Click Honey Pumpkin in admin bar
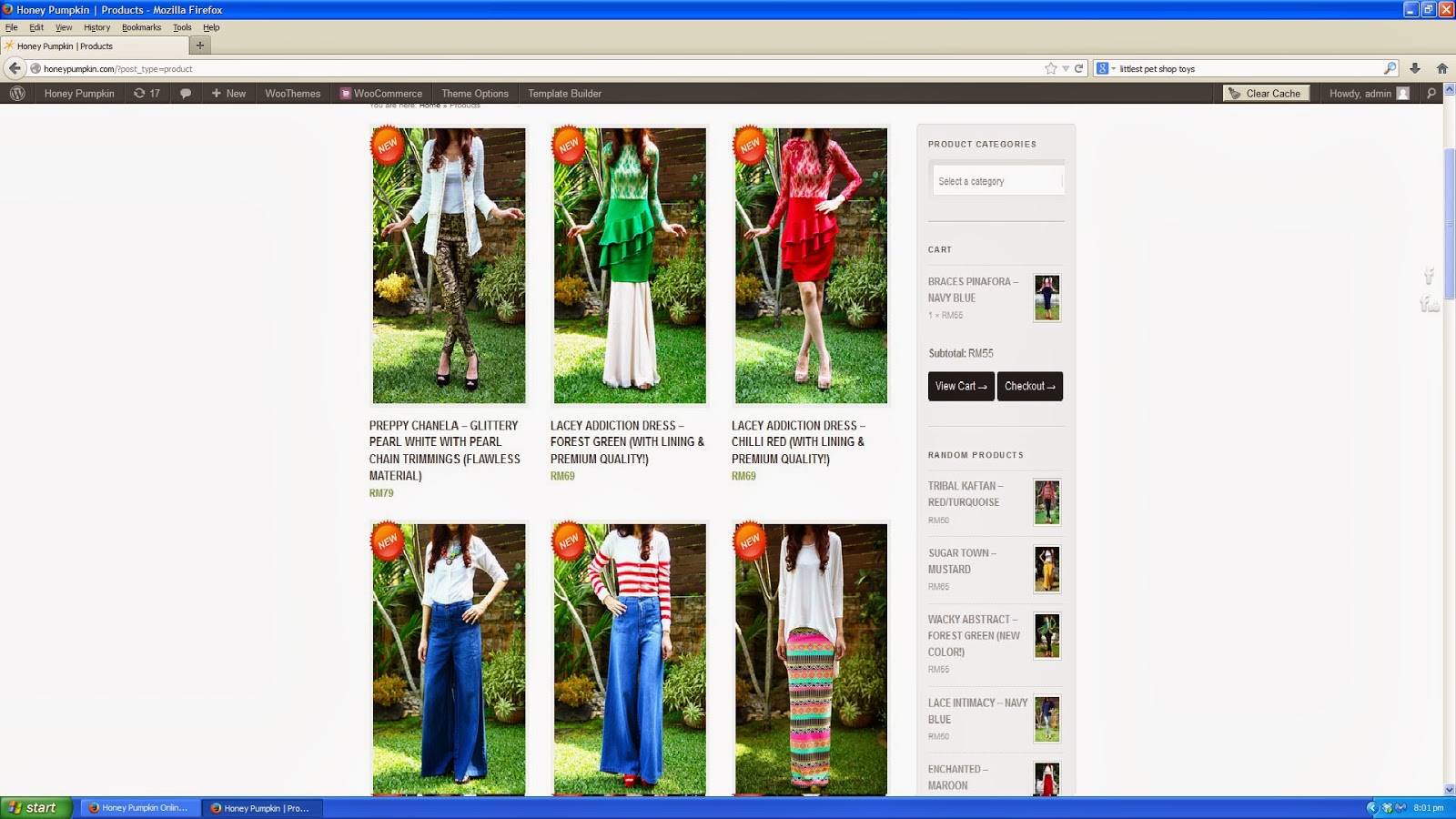 79,93
